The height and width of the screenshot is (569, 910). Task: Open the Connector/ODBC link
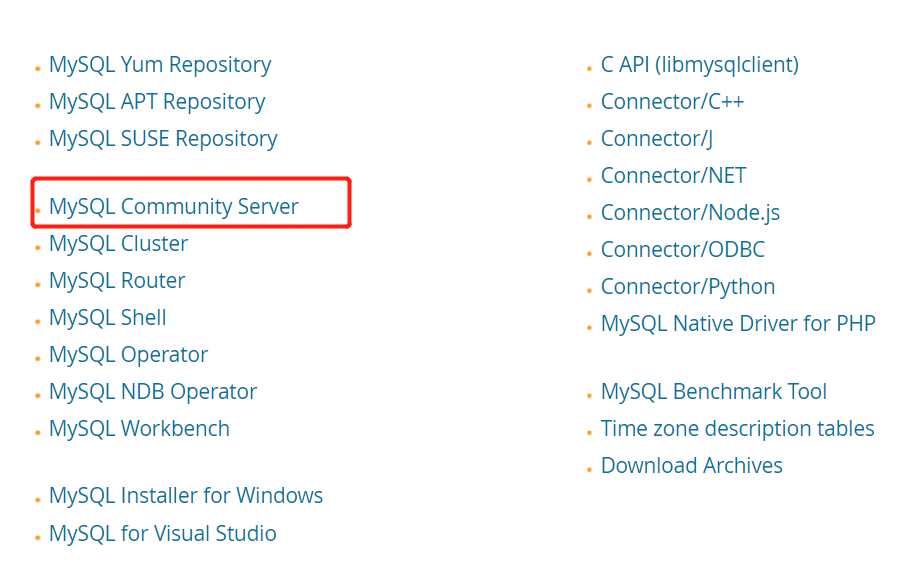[682, 250]
